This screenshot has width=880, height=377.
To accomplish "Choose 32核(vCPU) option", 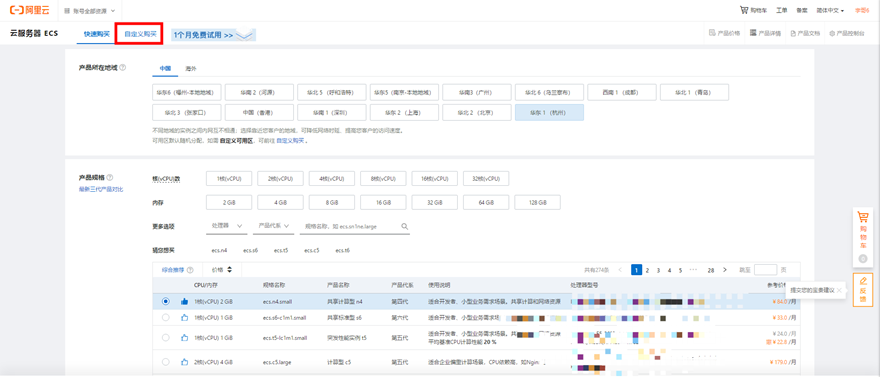I will pos(485,178).
